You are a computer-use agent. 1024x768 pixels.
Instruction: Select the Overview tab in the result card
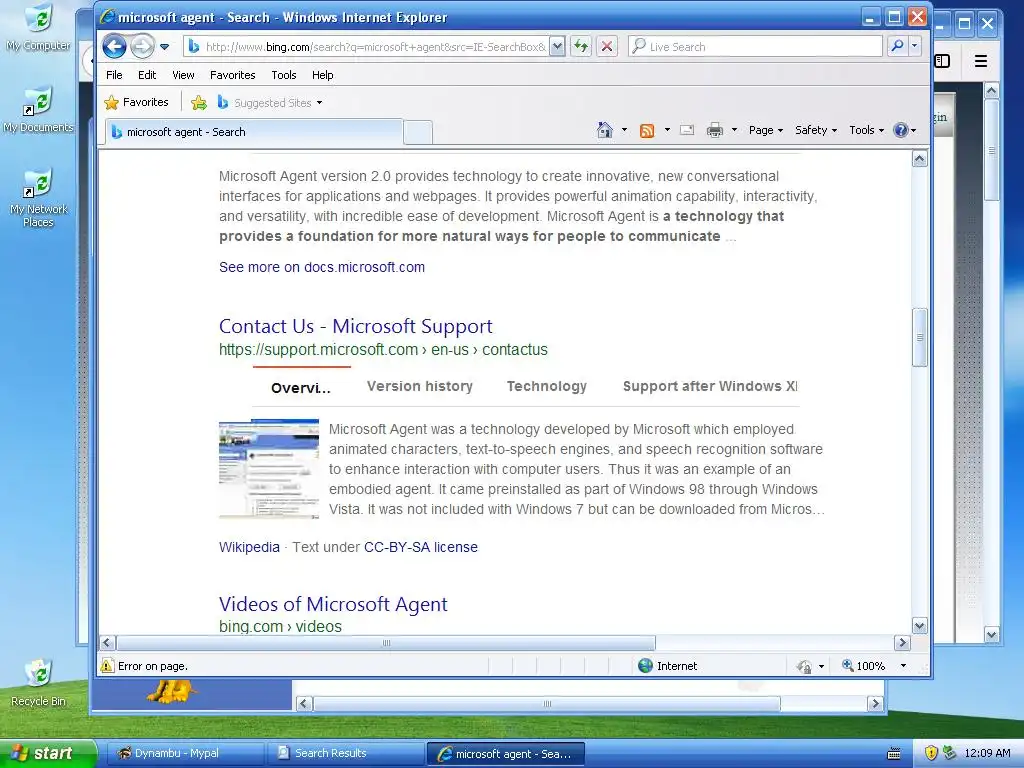pyautogui.click(x=301, y=388)
